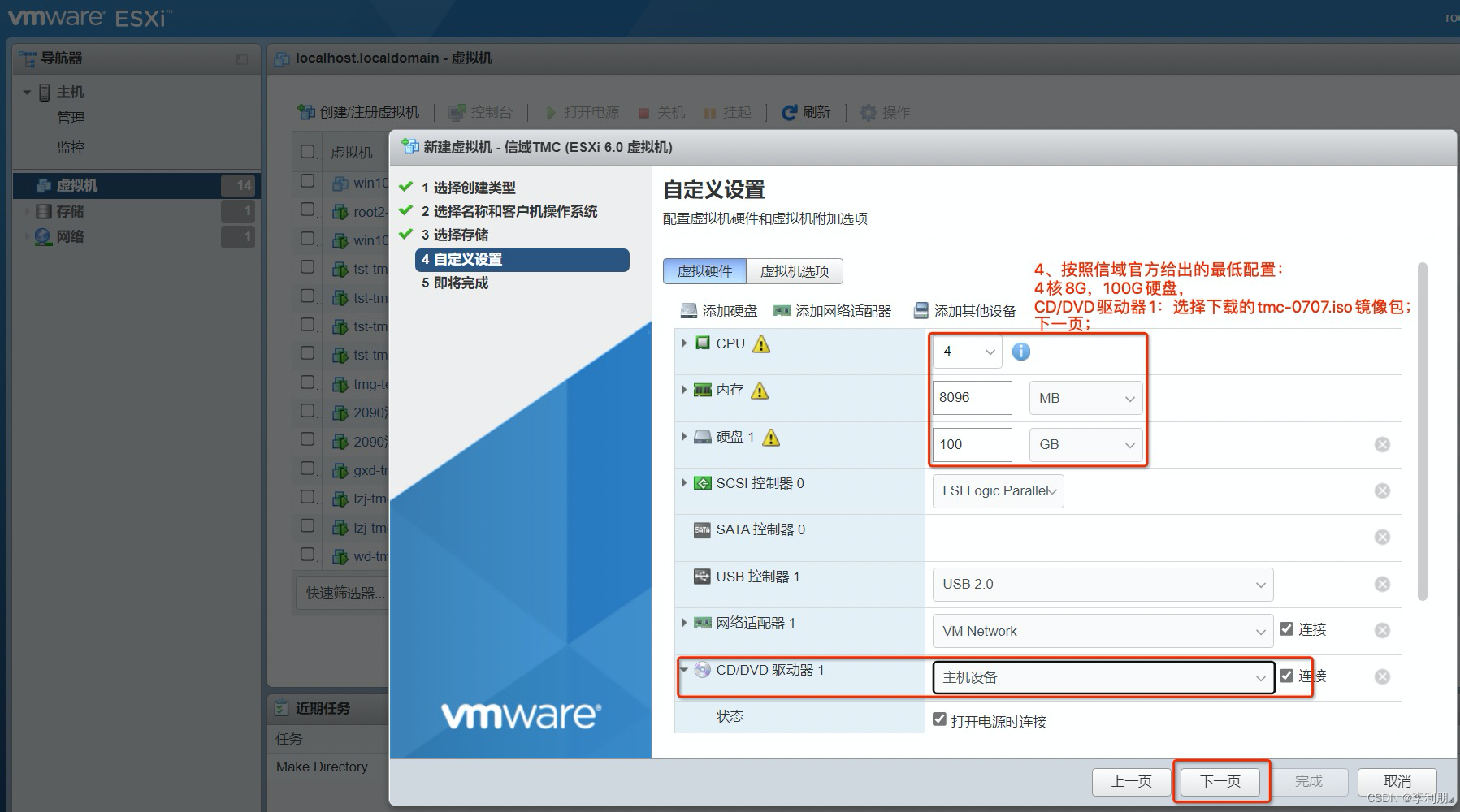Toggle 网络适配器 1 连接 checkbox
The image size is (1460, 812).
1286,628
